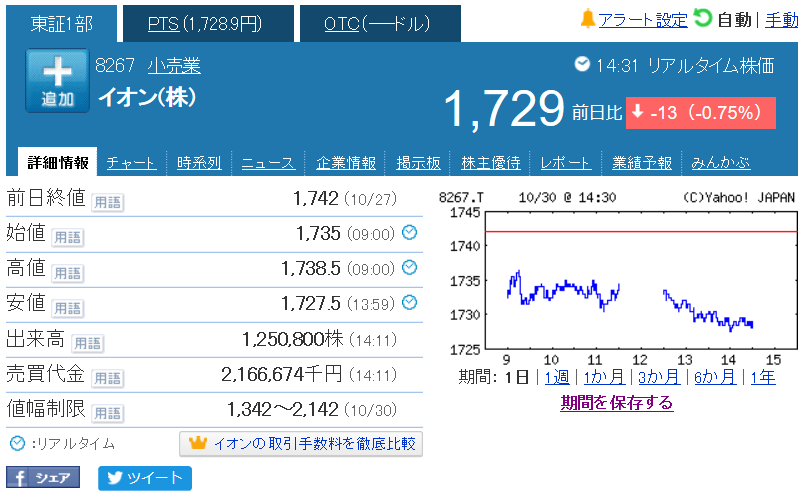Open the レポート tab
807x495 pixels.
click(x=566, y=163)
